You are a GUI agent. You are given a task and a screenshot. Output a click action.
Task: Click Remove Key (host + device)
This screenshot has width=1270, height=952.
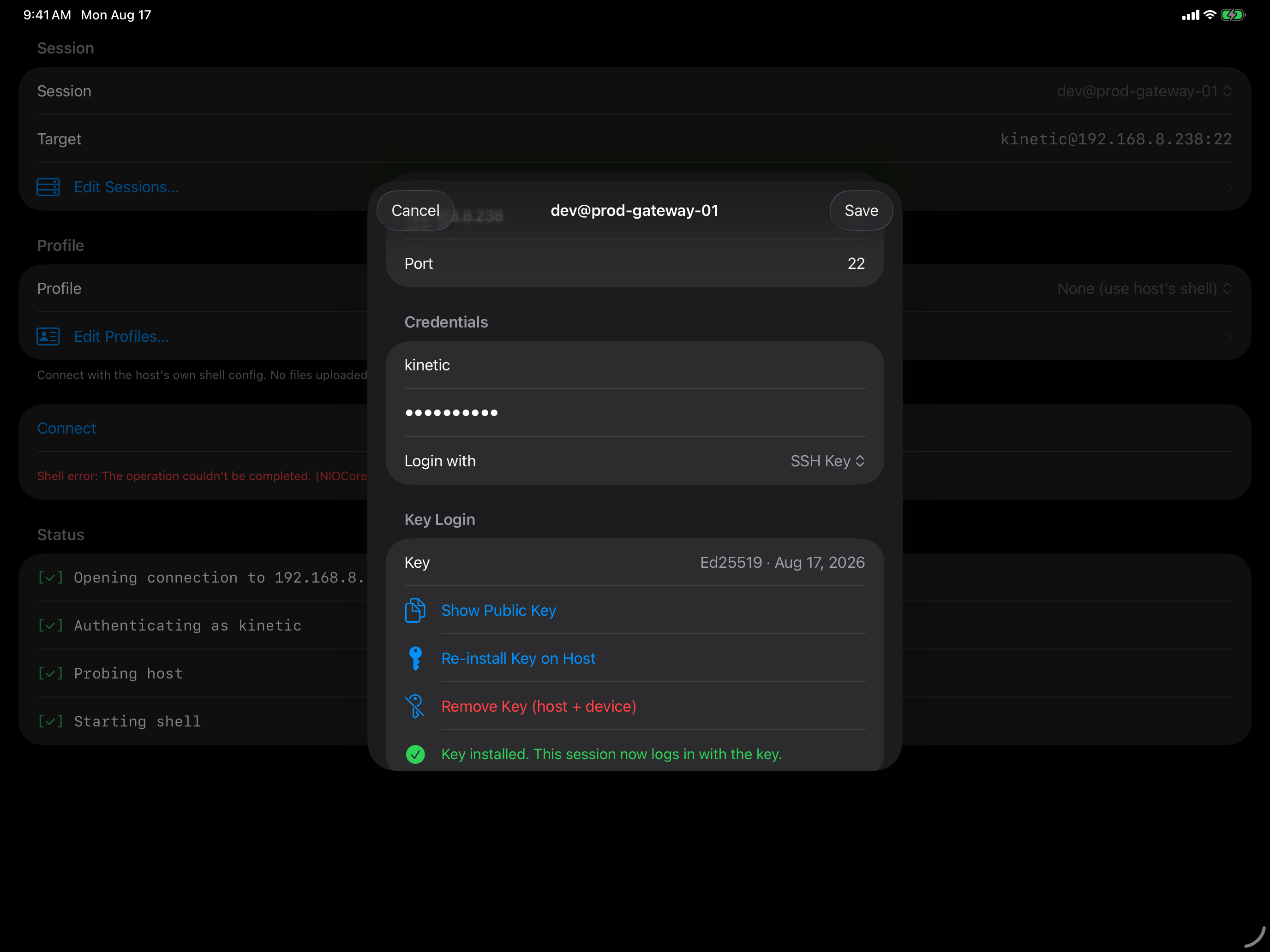(x=539, y=707)
